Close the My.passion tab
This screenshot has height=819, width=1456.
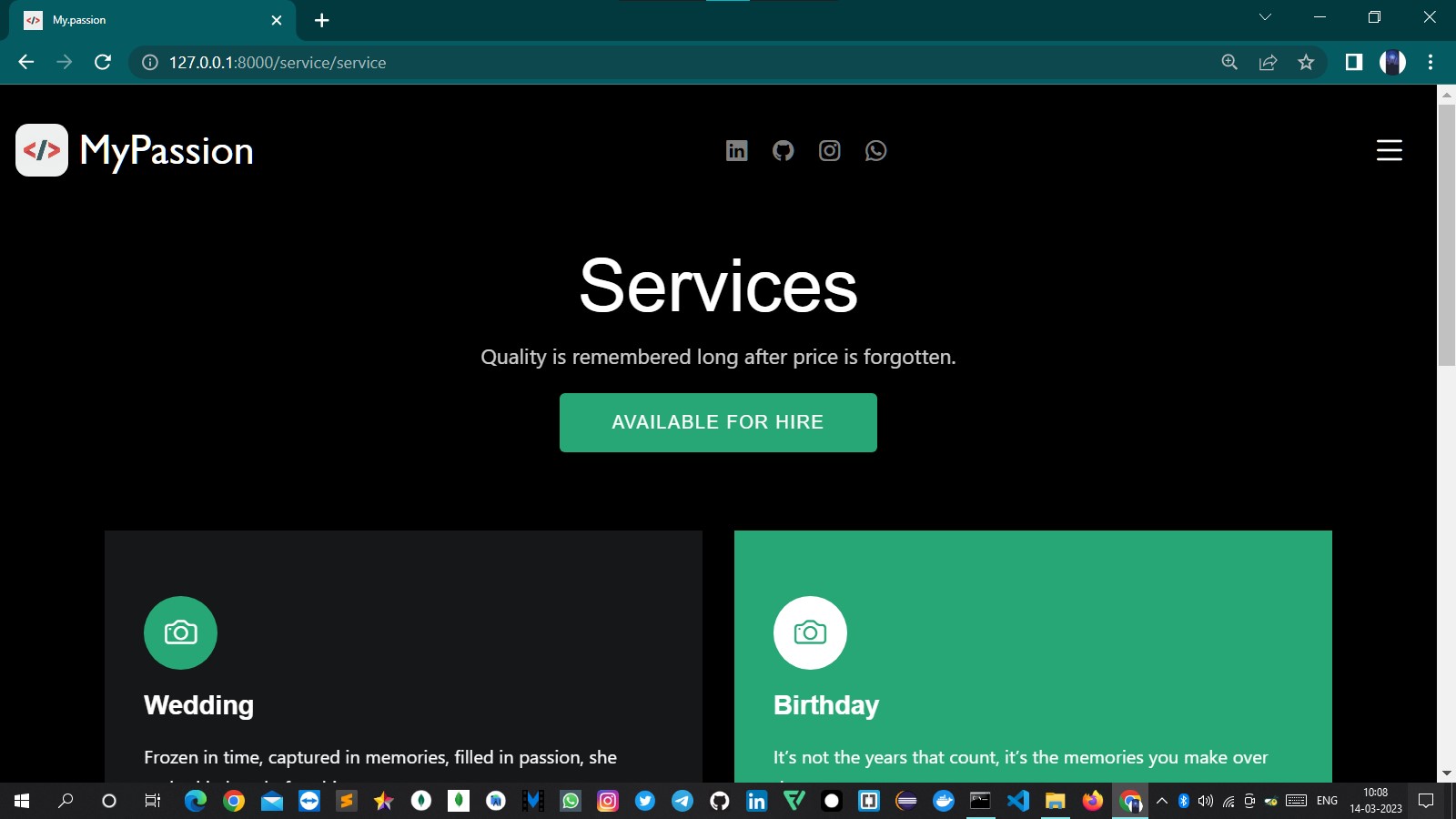click(x=277, y=20)
